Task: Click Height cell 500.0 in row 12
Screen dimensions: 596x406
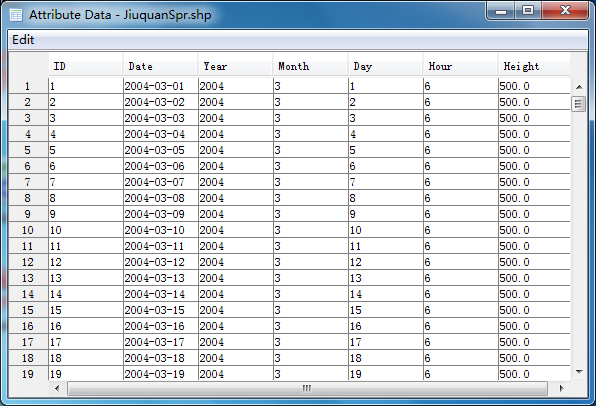Action: pos(534,262)
